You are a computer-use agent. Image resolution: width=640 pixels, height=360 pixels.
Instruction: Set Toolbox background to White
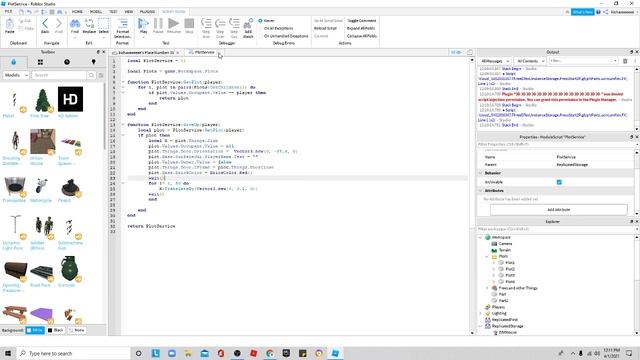tap(35, 330)
